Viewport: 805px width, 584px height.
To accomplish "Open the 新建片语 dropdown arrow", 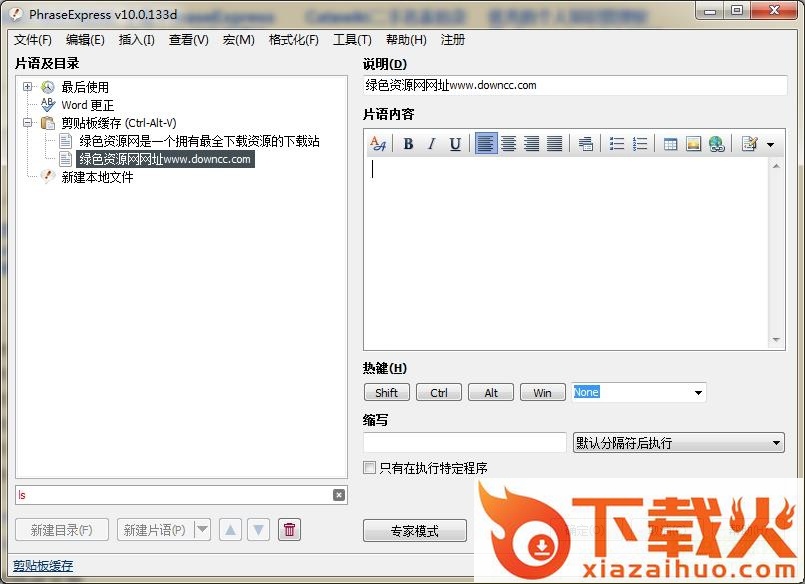I will [x=203, y=529].
